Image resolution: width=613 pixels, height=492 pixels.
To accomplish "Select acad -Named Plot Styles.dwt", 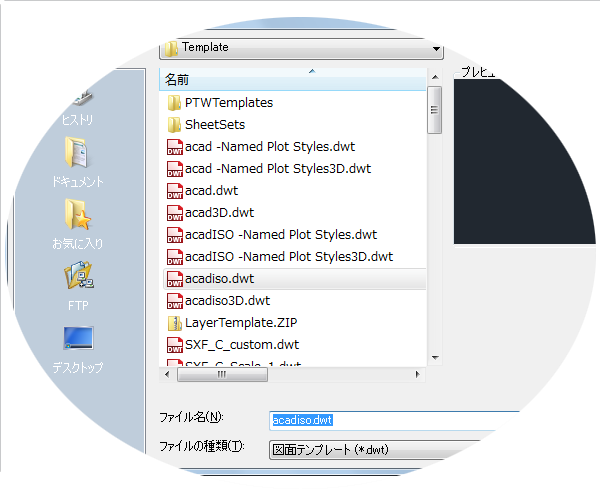I will click(270, 147).
